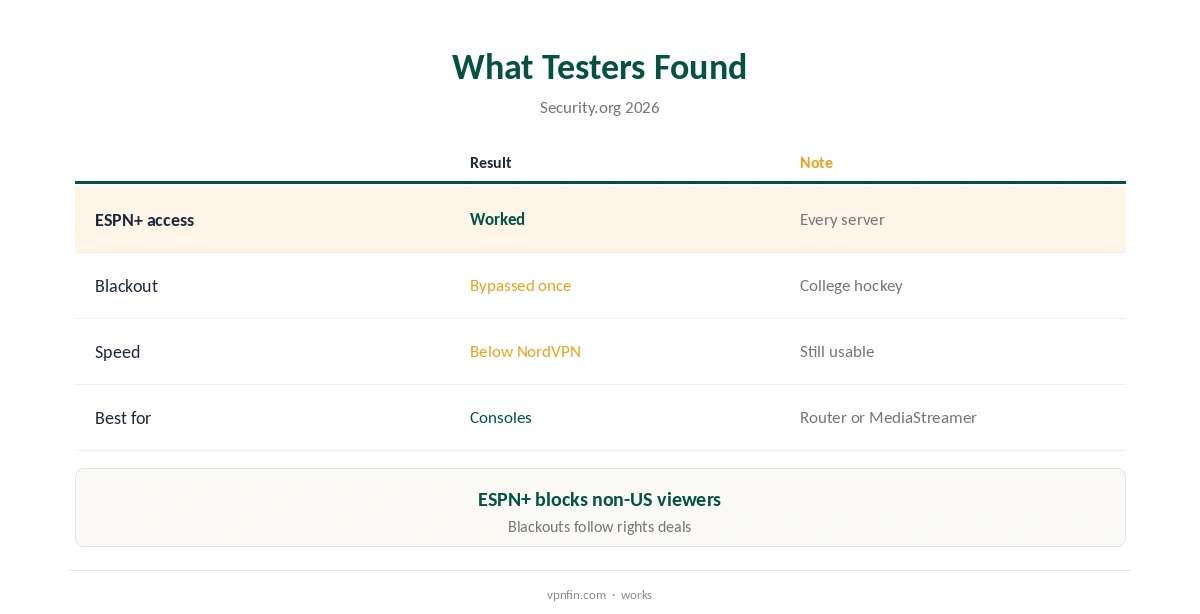1200x614 pixels.
Task: Click the 'Security.org 2026' subtitle
Action: point(599,107)
